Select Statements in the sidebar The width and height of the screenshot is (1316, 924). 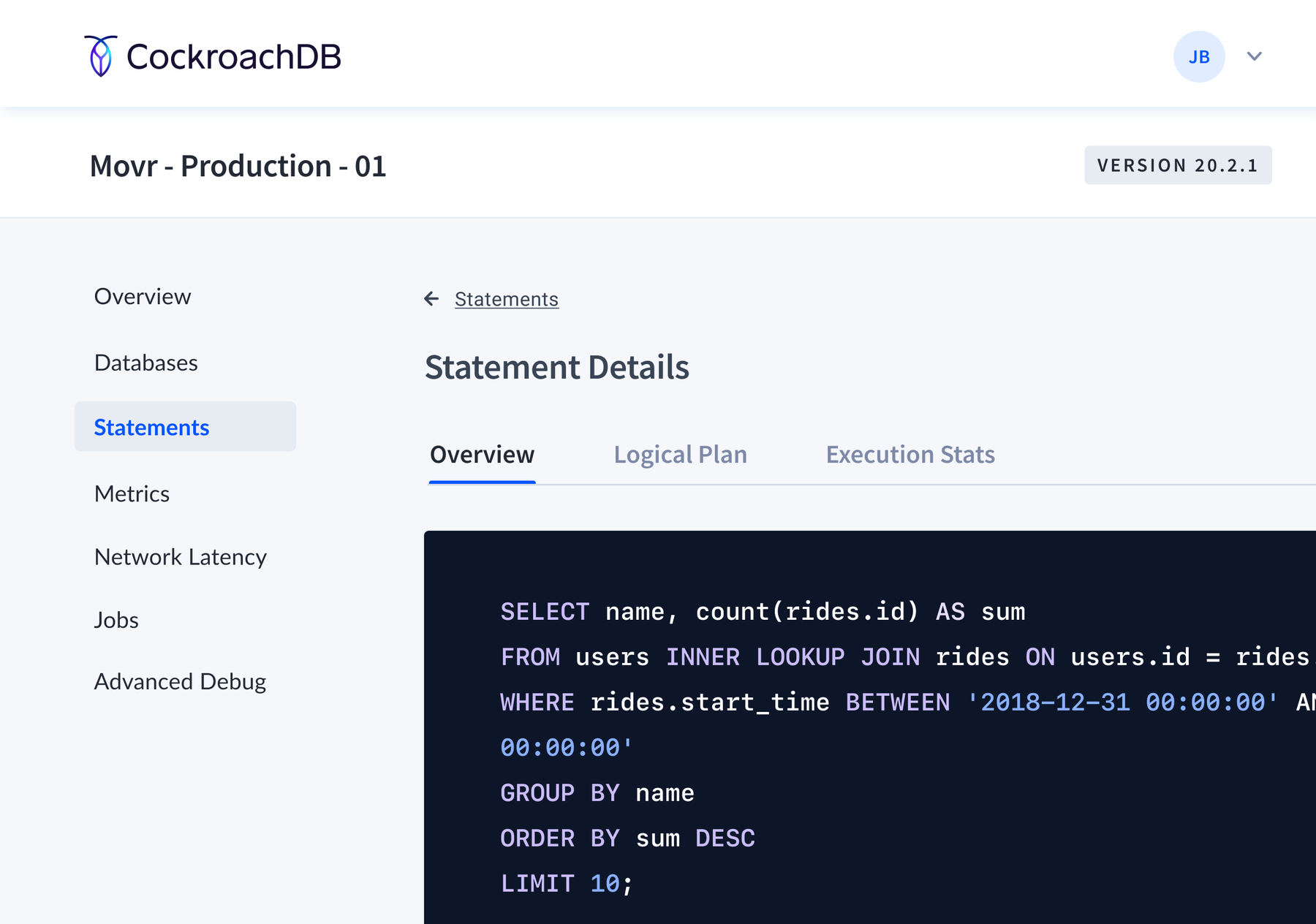(x=185, y=426)
